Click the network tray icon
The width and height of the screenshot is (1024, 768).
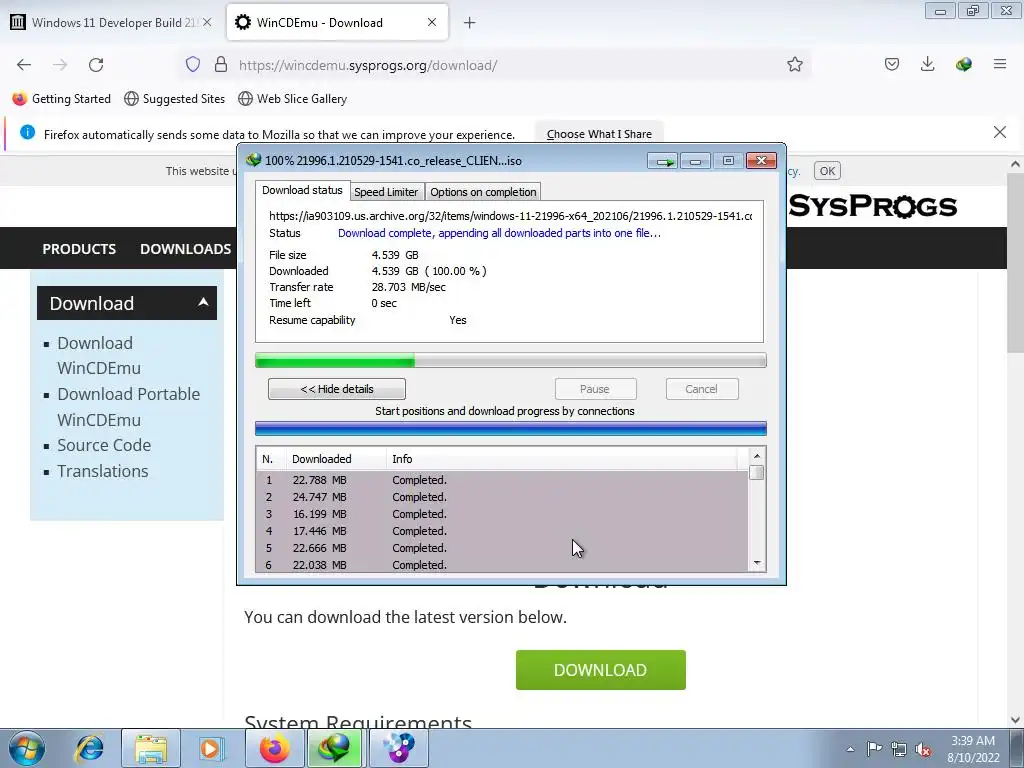pyautogui.click(x=899, y=749)
